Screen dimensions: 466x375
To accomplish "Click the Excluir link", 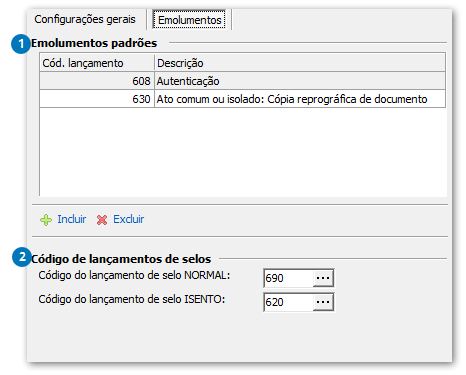I will [129, 219].
